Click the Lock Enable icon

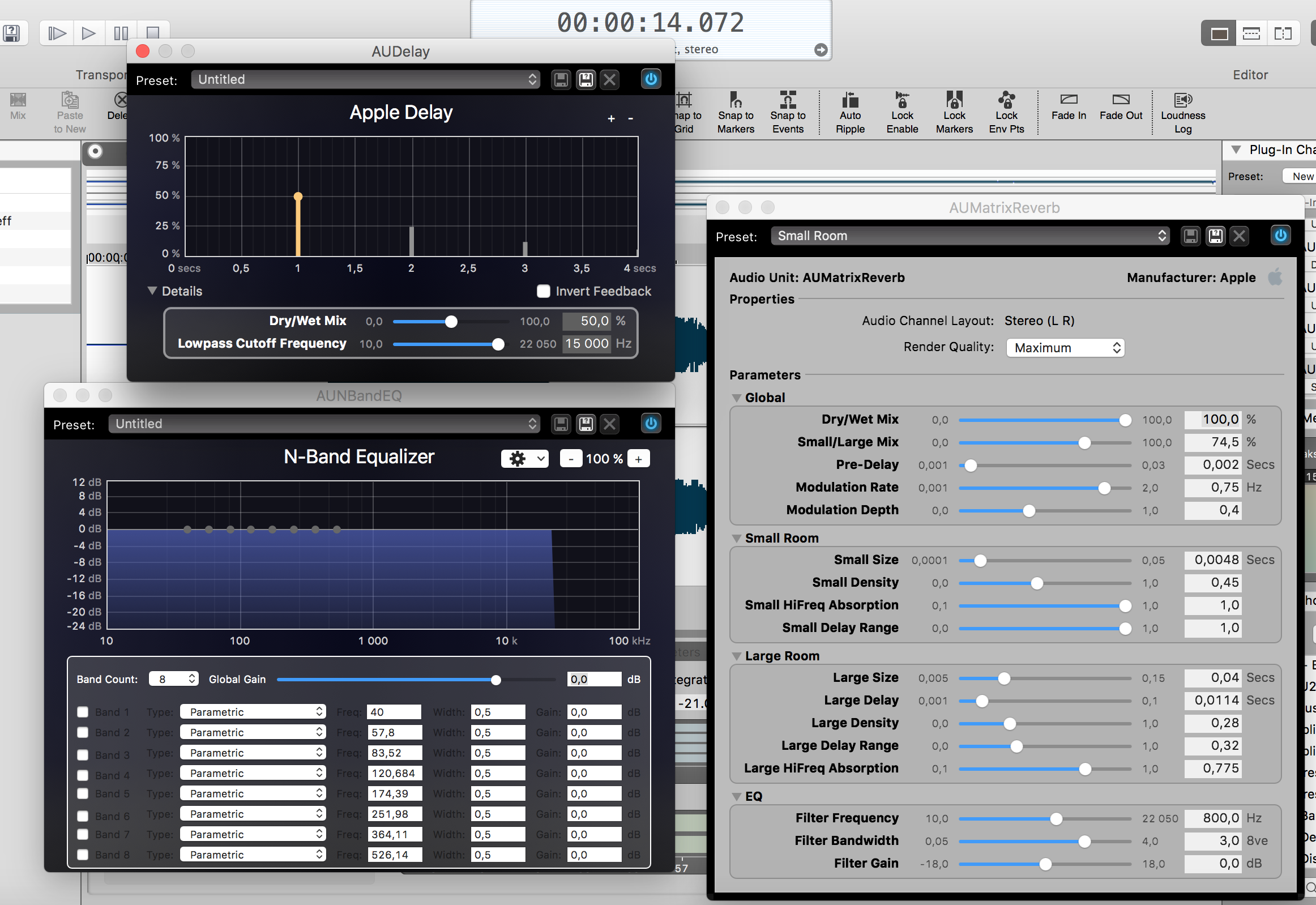tap(901, 112)
